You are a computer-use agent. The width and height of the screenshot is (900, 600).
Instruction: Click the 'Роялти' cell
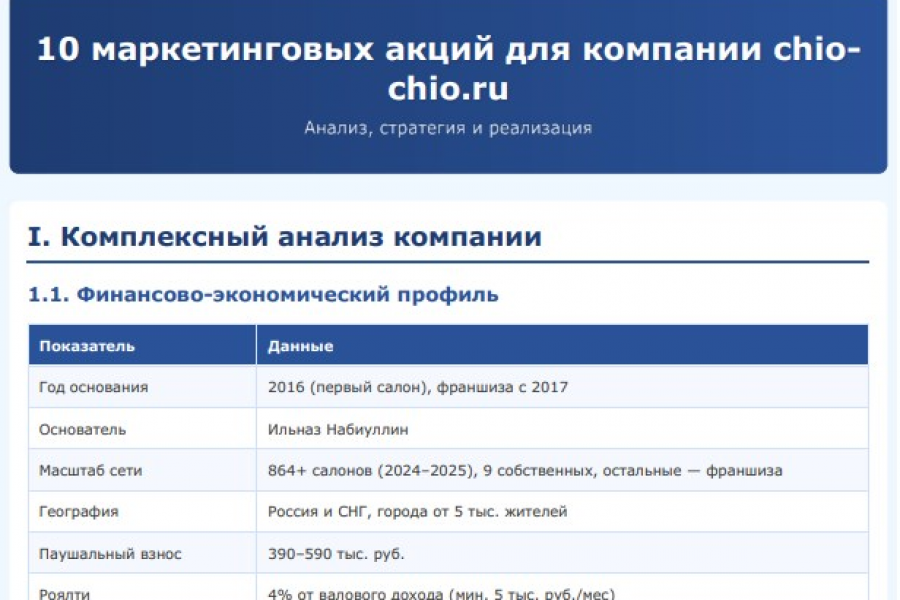click(x=142, y=587)
